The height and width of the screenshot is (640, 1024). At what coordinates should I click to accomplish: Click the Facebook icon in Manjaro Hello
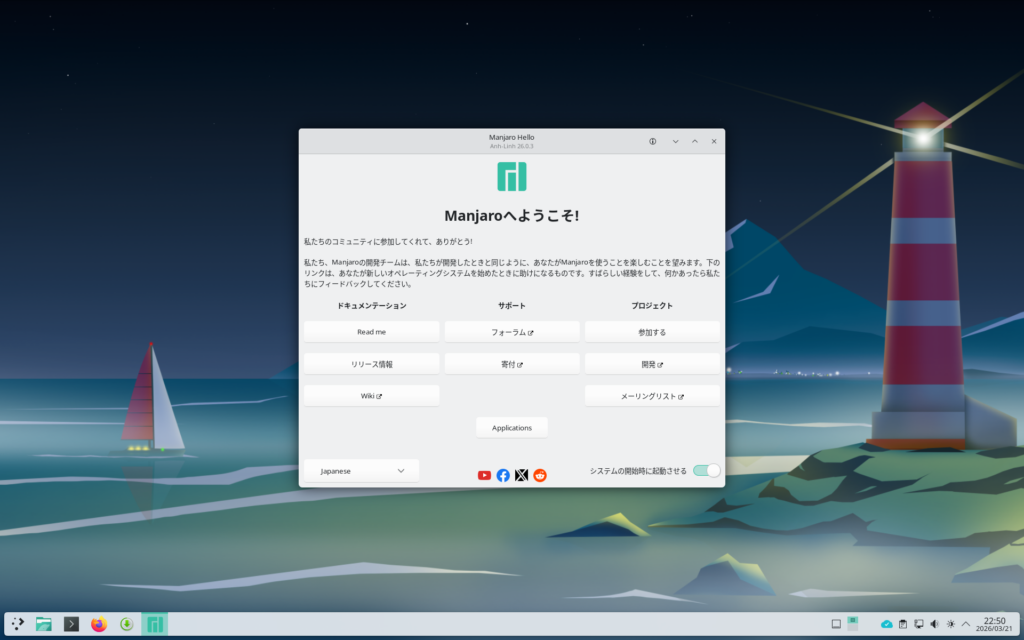click(503, 475)
